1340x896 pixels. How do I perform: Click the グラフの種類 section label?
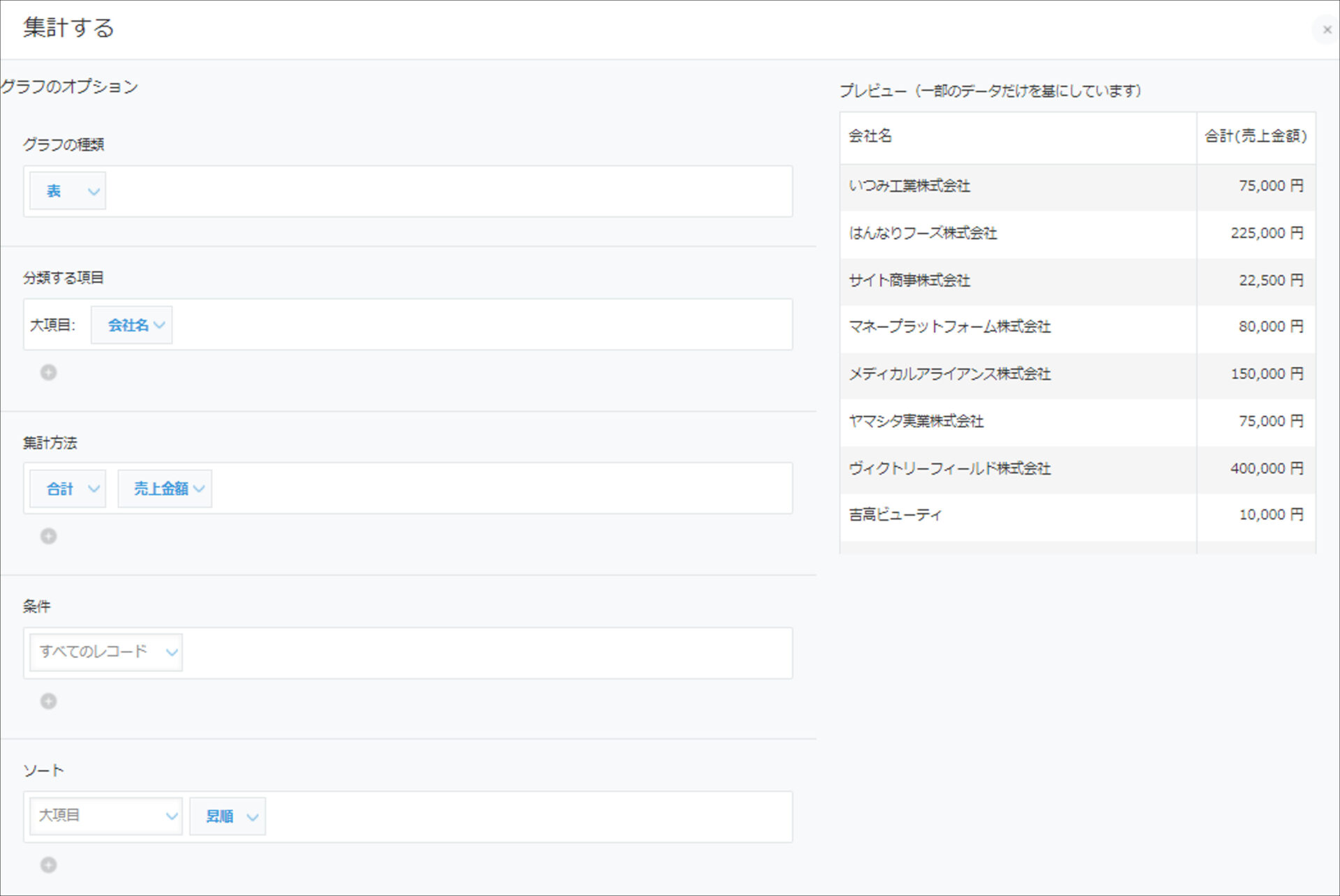pos(64,144)
